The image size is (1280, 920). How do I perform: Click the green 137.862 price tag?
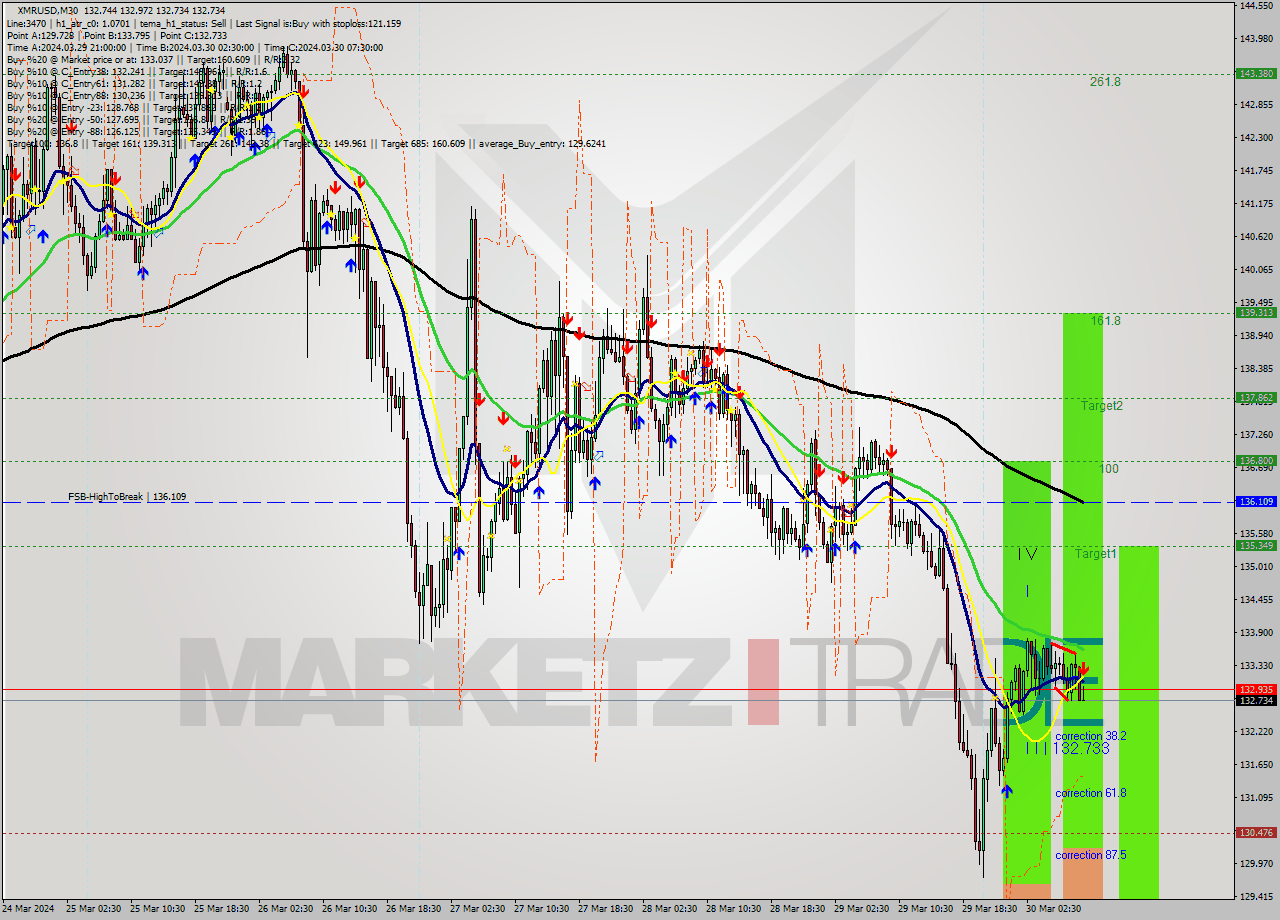click(x=1256, y=398)
